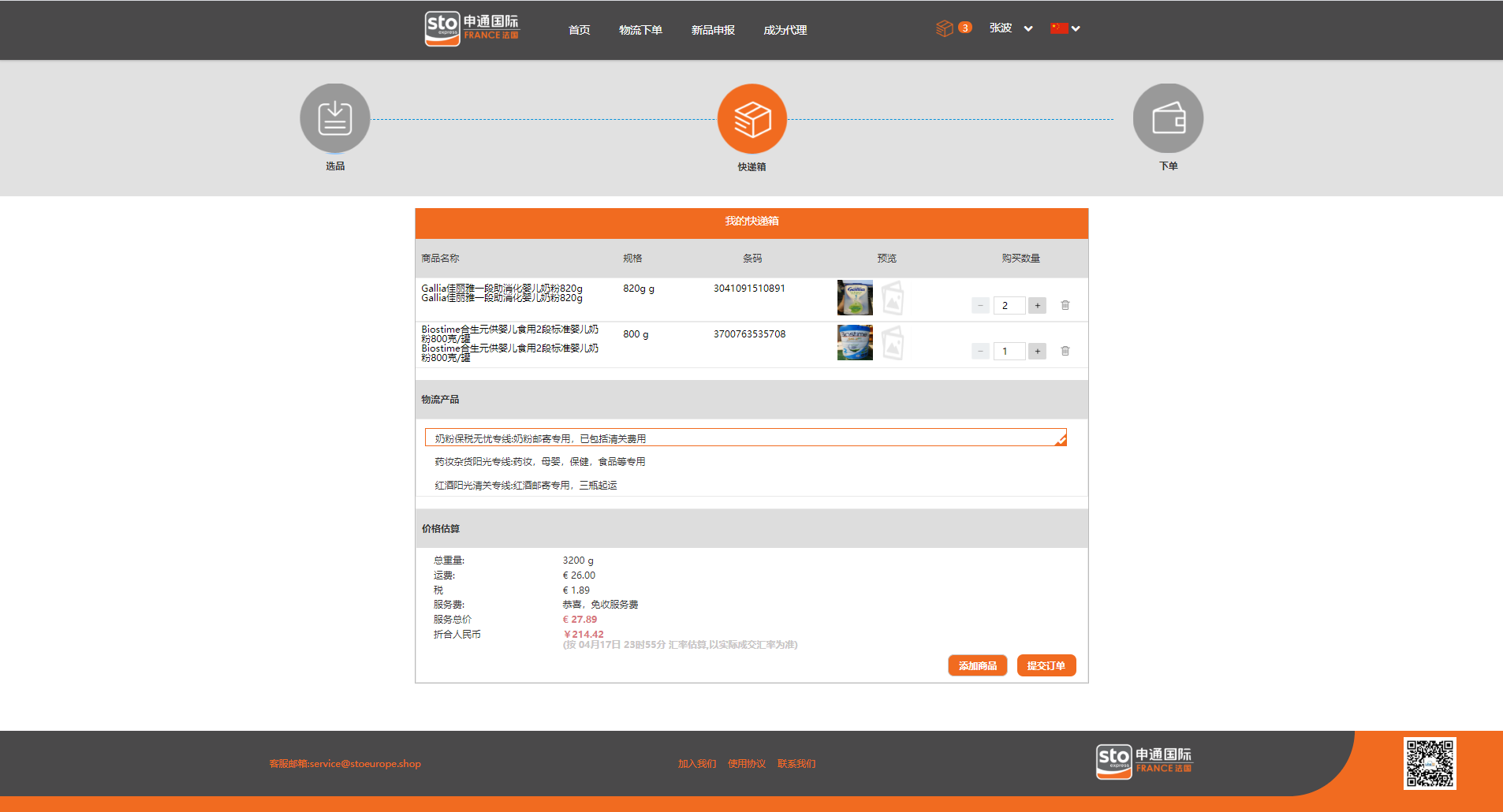Open the 新品申报 menu item

(713, 30)
